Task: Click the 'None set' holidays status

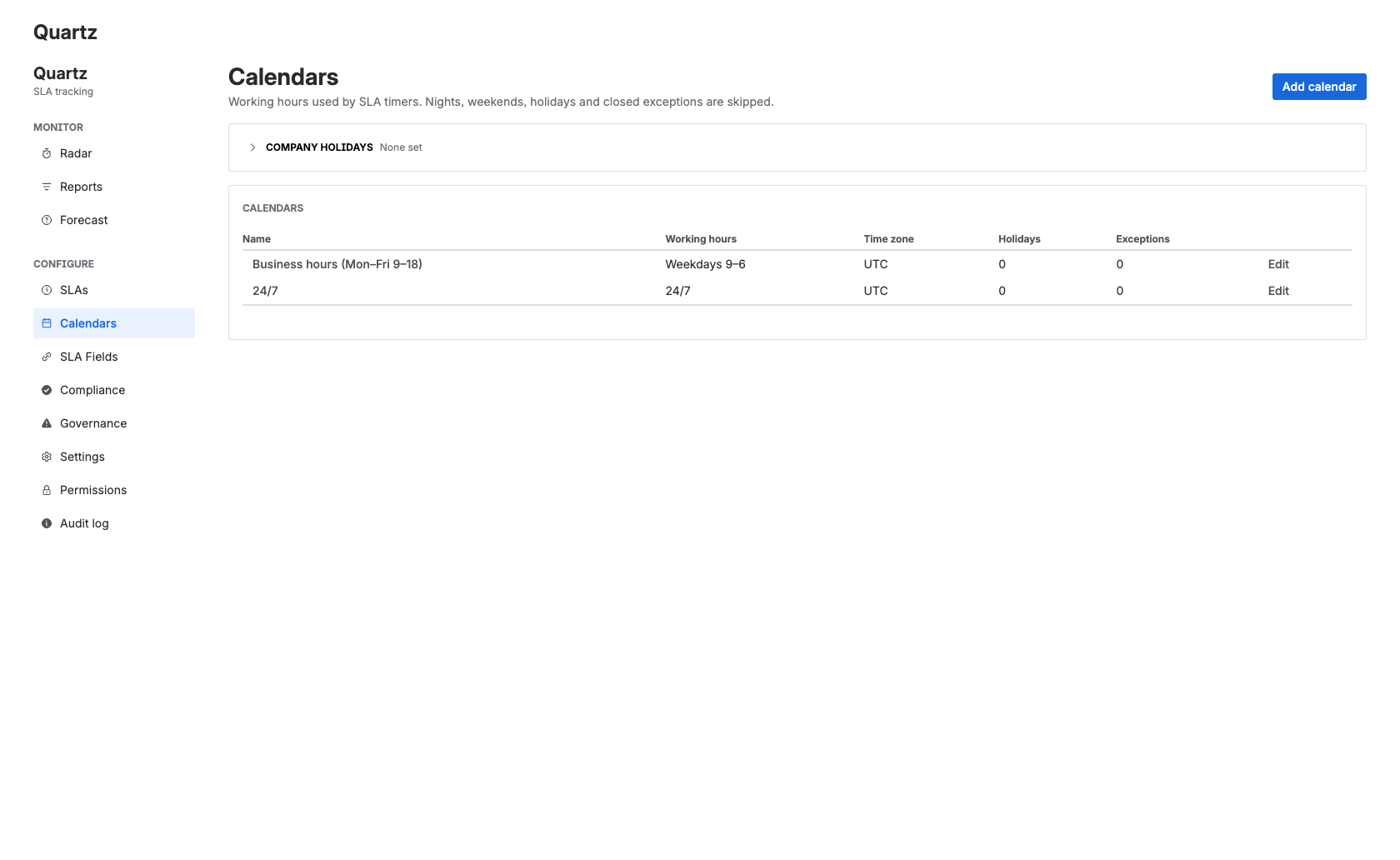Action: pos(401,147)
